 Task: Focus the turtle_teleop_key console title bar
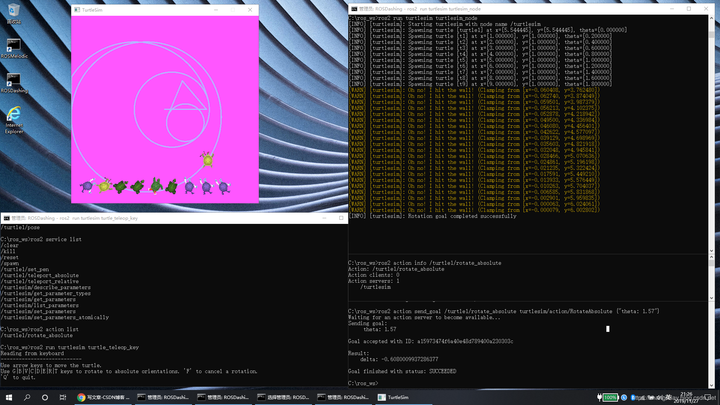pos(161,218)
